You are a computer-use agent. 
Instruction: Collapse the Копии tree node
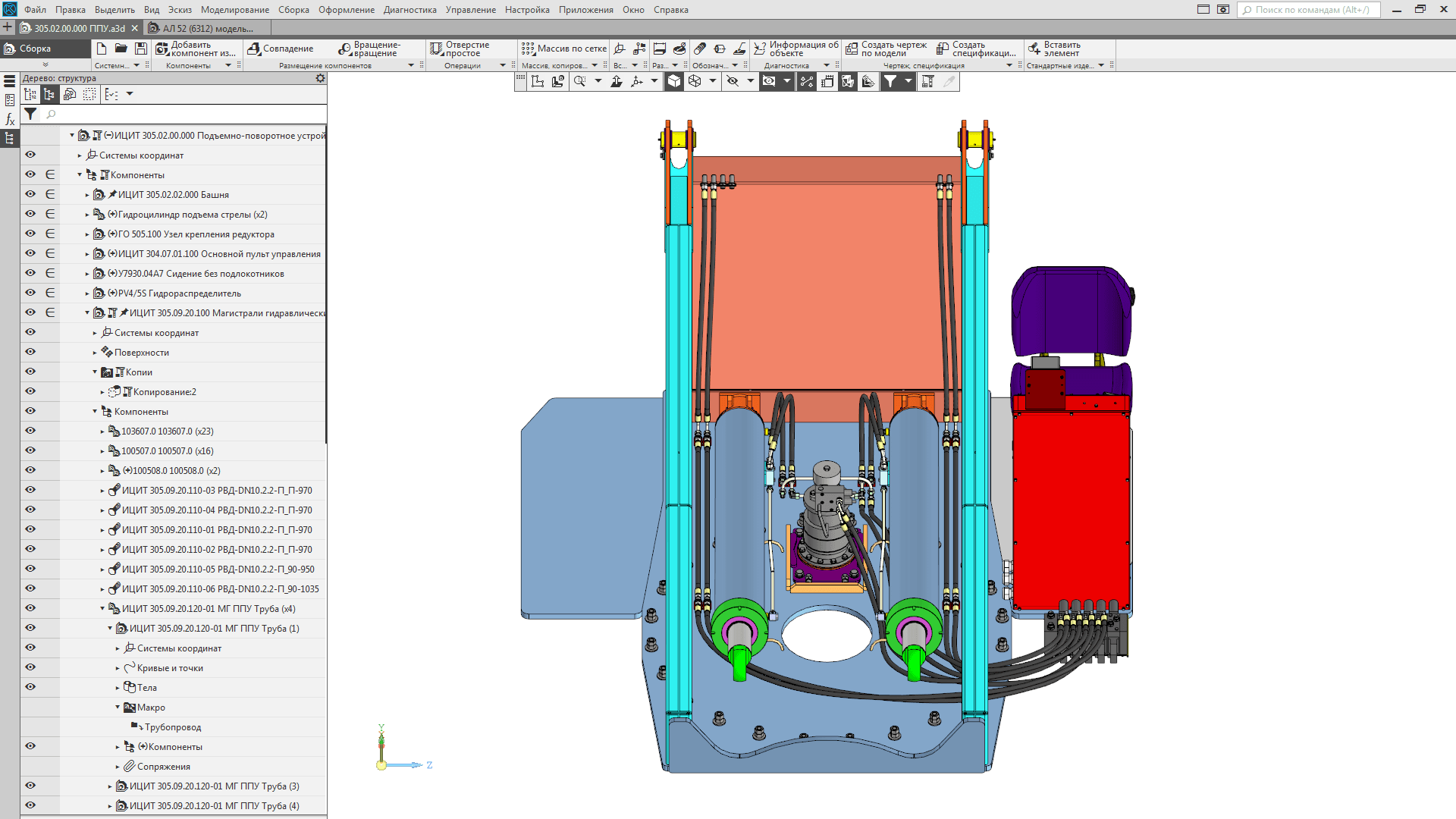(95, 372)
